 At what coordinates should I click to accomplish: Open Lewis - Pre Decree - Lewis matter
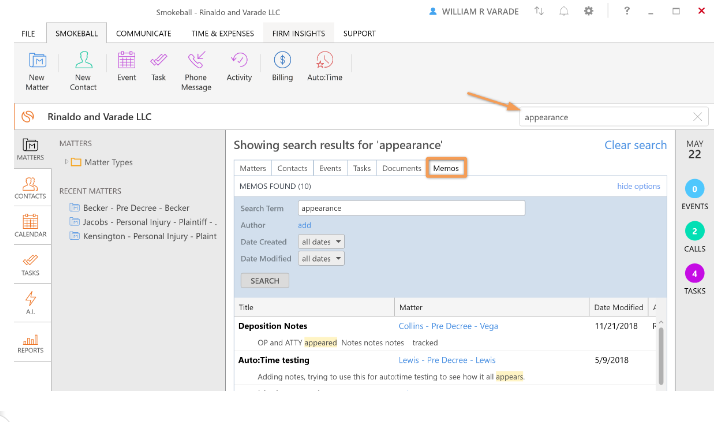(x=447, y=360)
